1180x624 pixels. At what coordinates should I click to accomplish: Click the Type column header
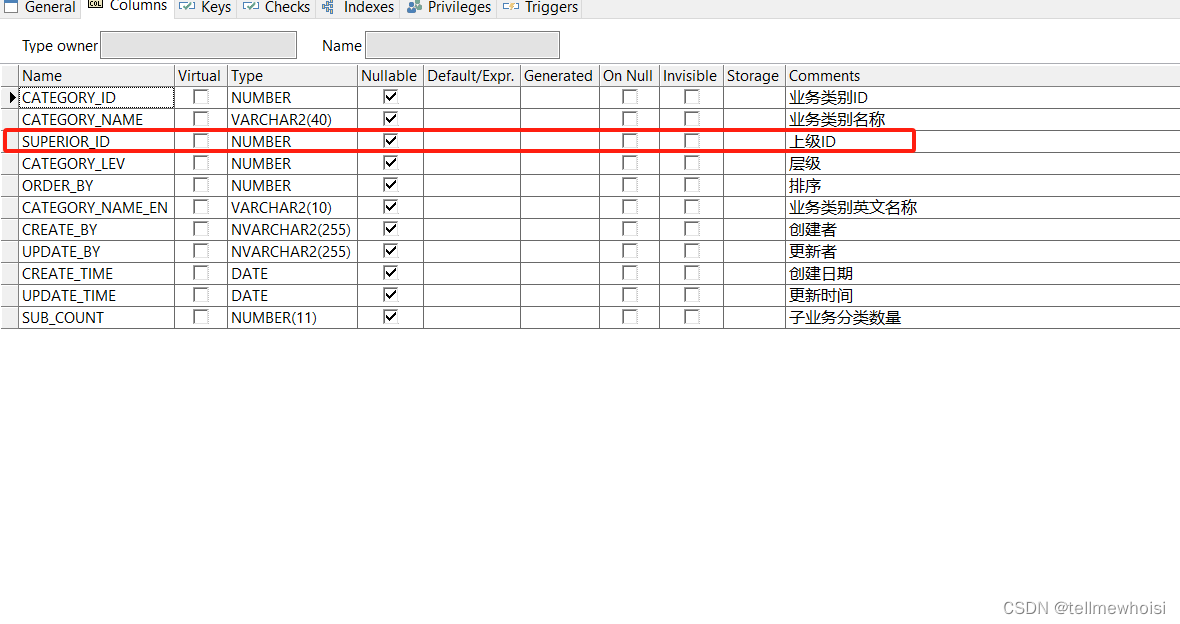coord(292,76)
